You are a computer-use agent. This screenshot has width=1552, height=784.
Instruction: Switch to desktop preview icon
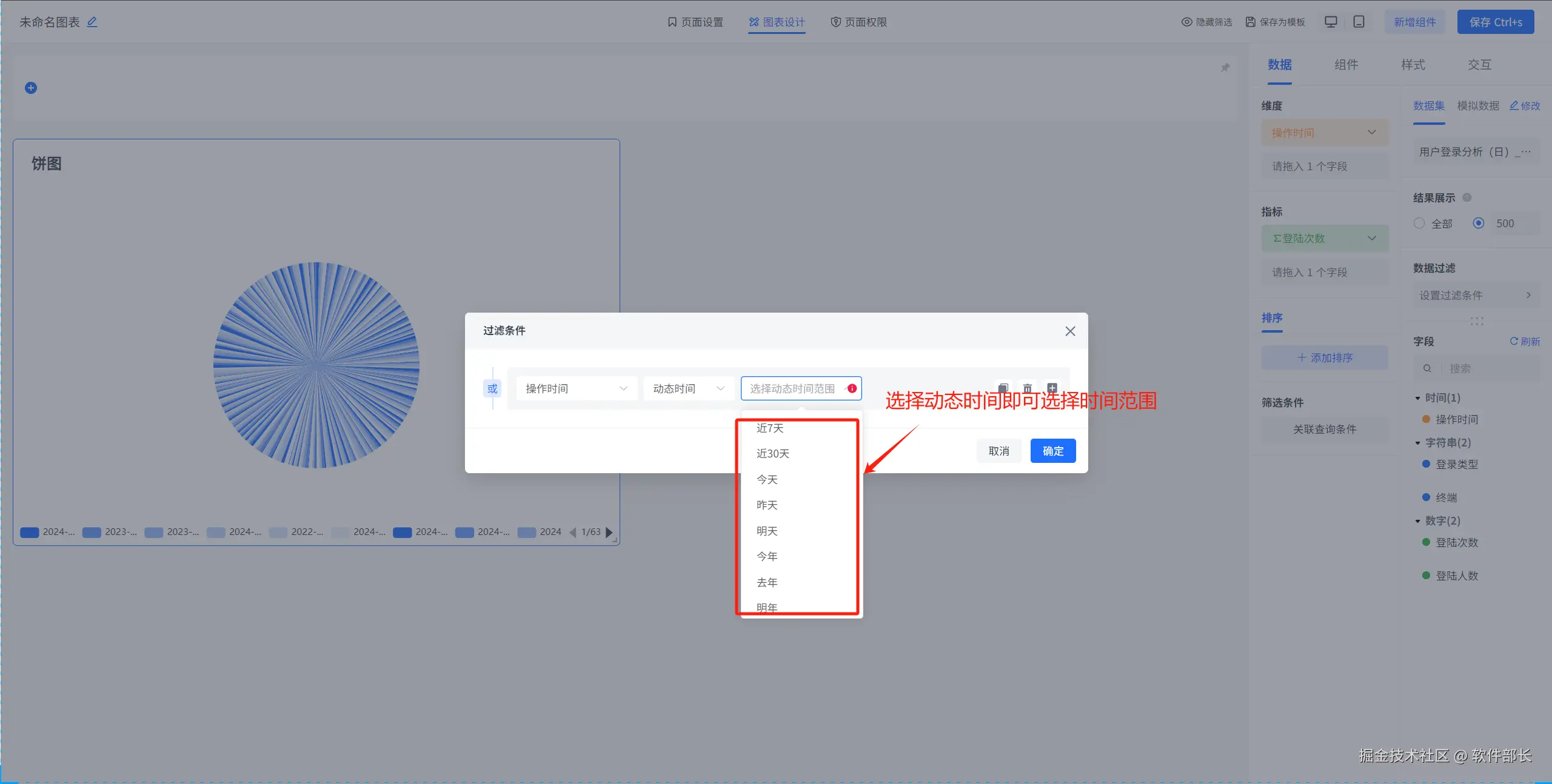[x=1331, y=22]
